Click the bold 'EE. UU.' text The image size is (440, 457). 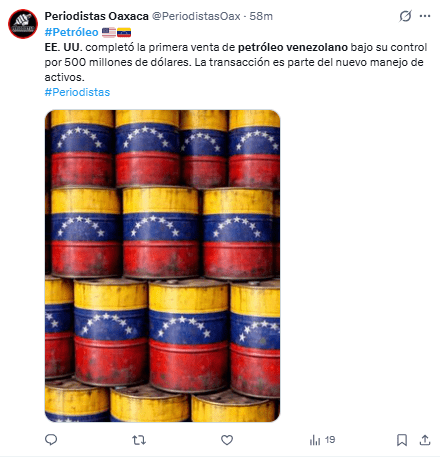click(63, 47)
